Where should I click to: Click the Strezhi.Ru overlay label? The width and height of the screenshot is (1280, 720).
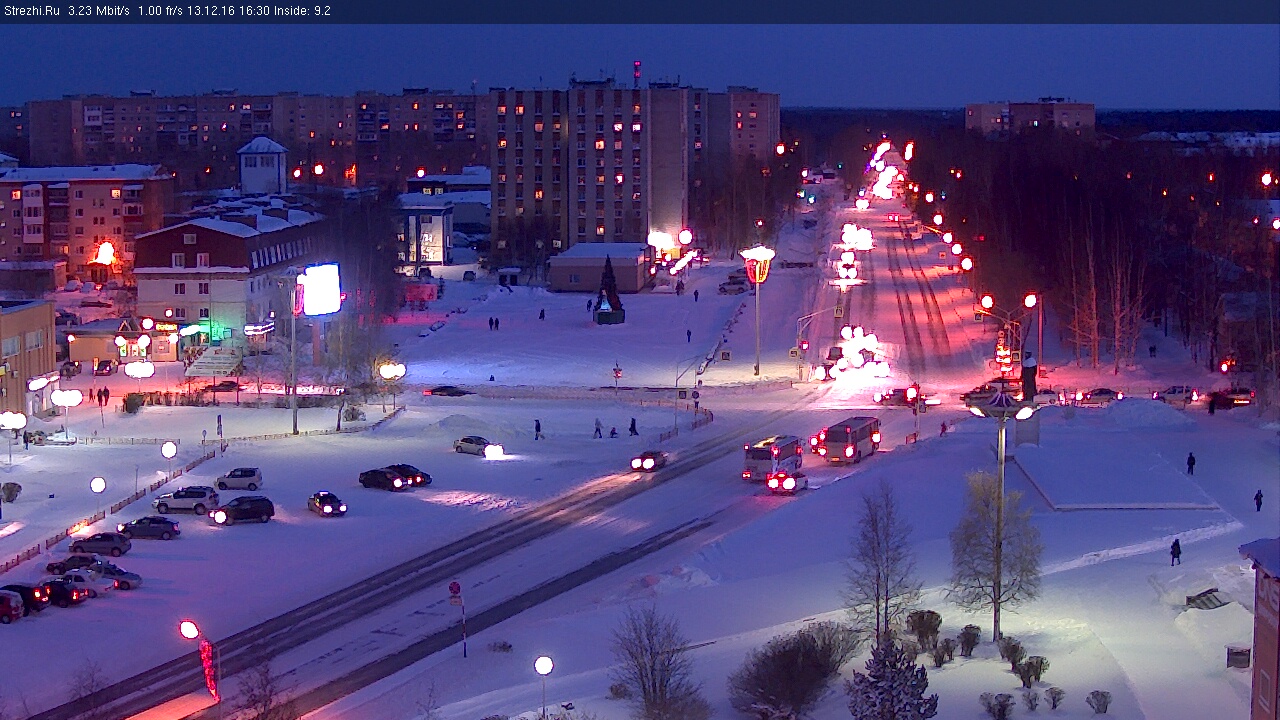pos(31,11)
